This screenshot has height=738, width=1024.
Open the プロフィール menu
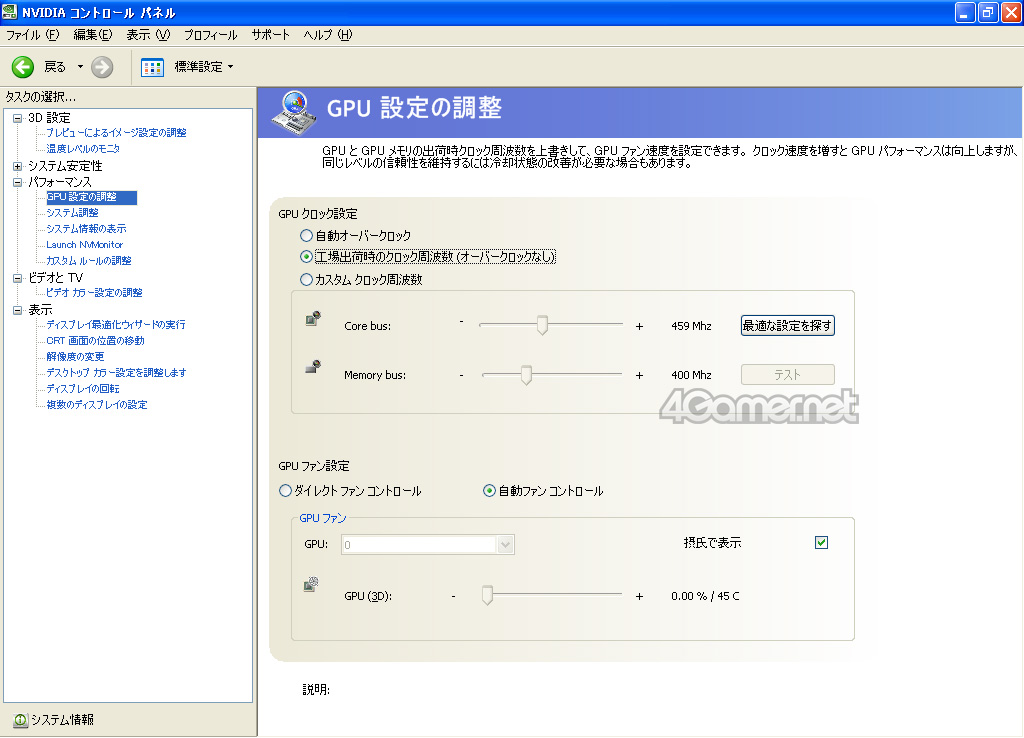pos(210,35)
